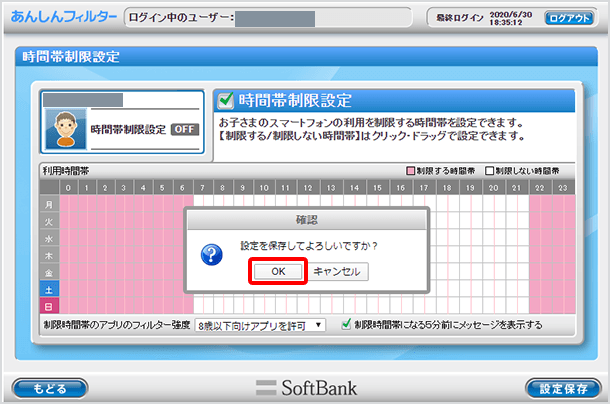Click the 設定保存 button

(562, 387)
